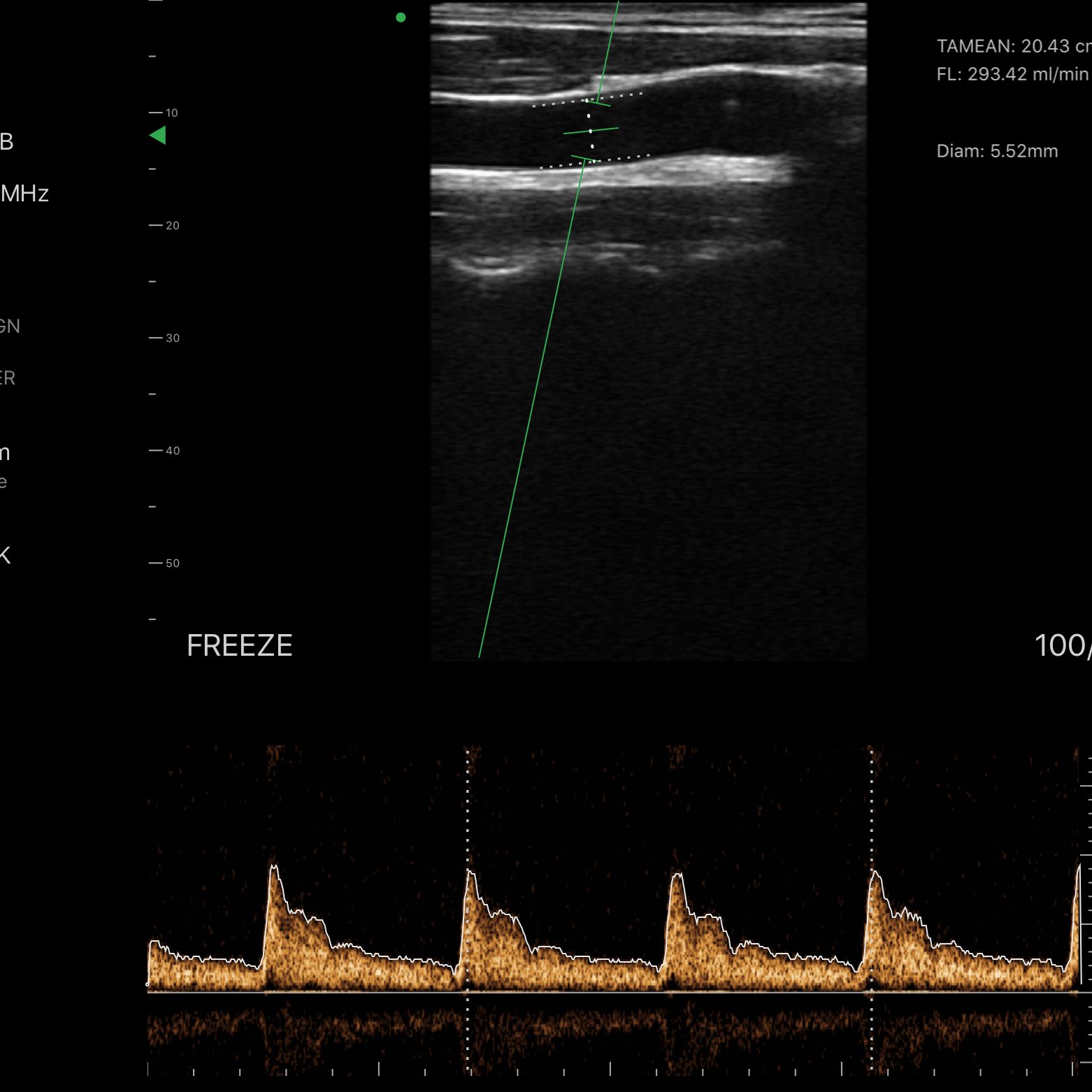The height and width of the screenshot is (1092, 1092).
Task: Click the 100 frame counter readout
Action: click(x=1061, y=645)
